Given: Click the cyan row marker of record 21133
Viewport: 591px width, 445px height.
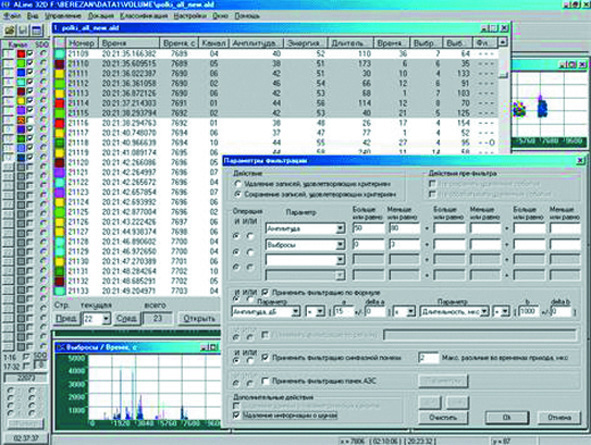Looking at the screenshot, I should pos(60,291).
